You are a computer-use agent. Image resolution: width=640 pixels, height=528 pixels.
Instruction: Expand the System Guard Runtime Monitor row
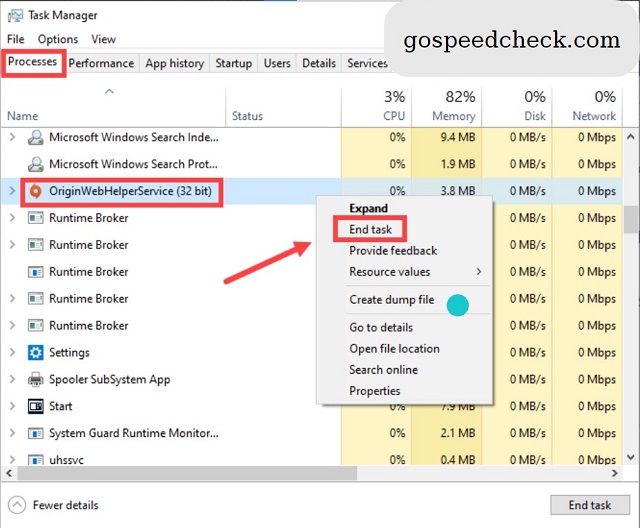pyautogui.click(x=12, y=433)
